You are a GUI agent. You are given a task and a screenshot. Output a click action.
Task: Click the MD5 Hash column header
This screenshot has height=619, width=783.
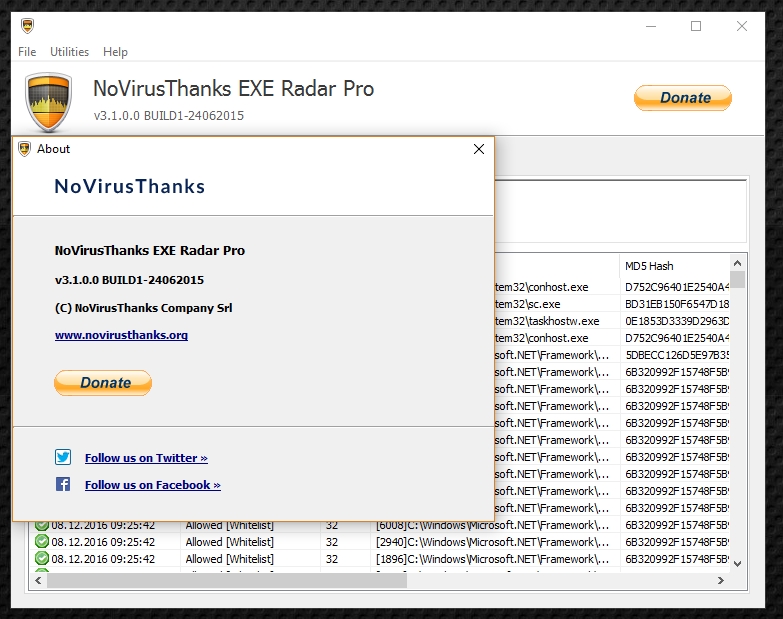click(675, 266)
